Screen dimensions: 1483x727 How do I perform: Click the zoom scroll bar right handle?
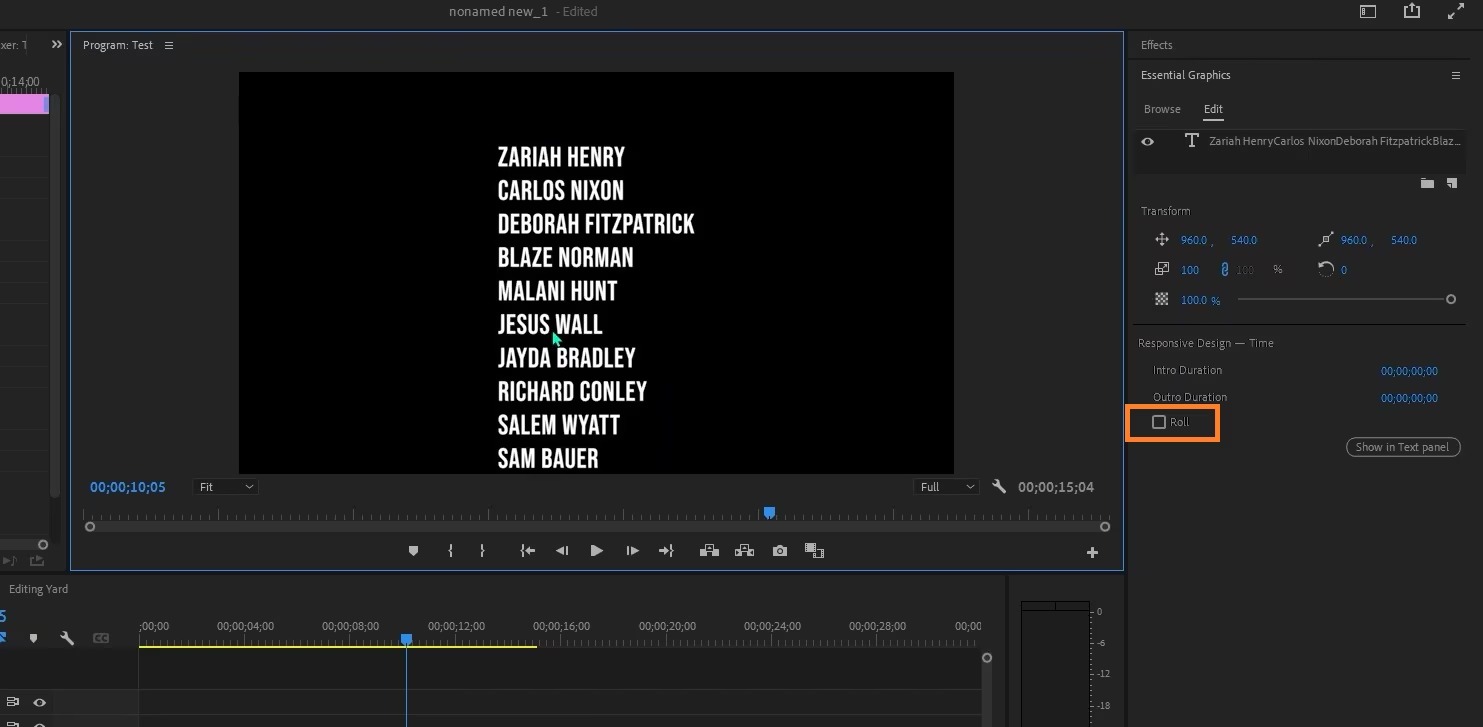tap(1105, 527)
